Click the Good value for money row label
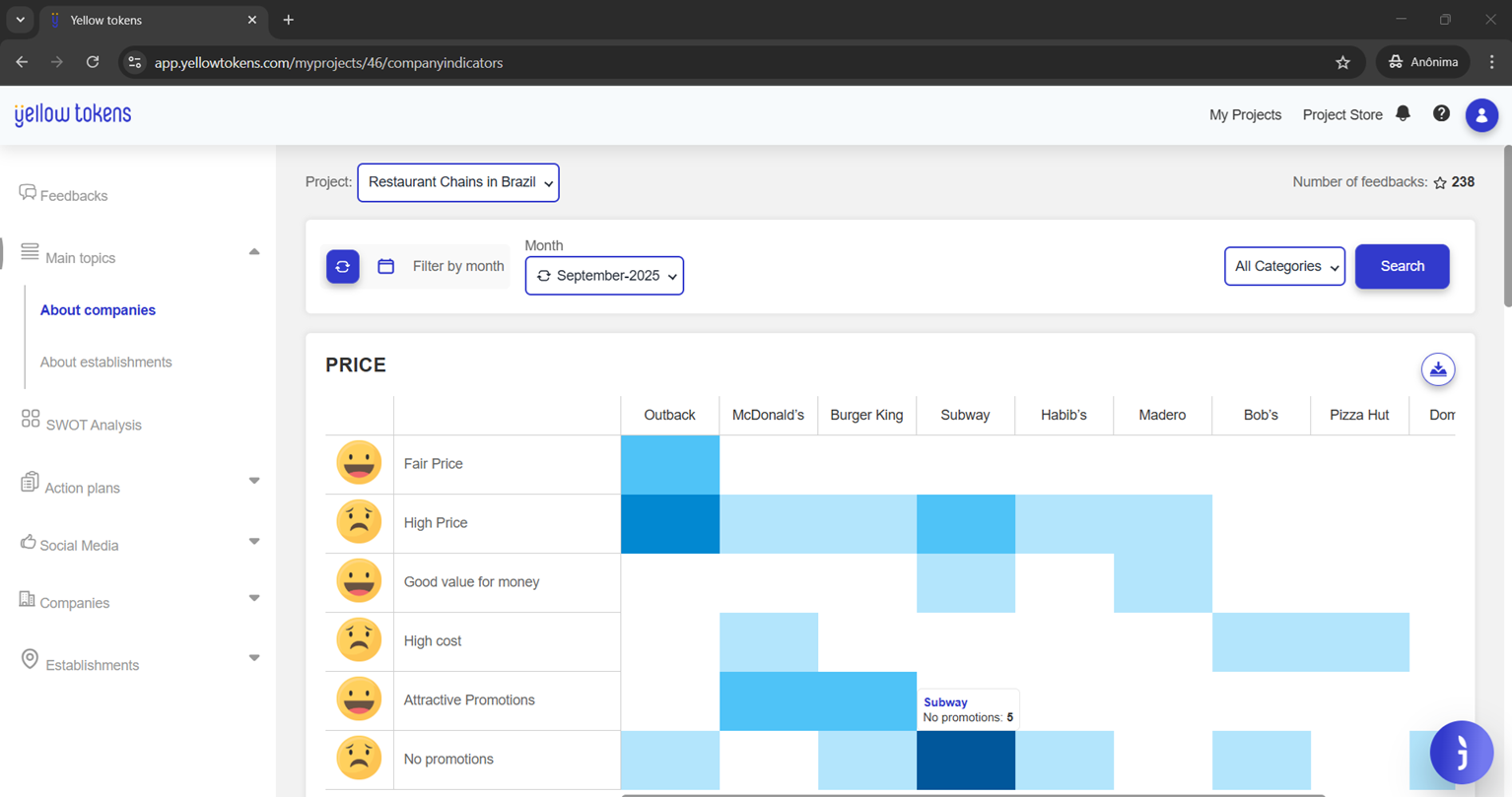 click(x=471, y=582)
